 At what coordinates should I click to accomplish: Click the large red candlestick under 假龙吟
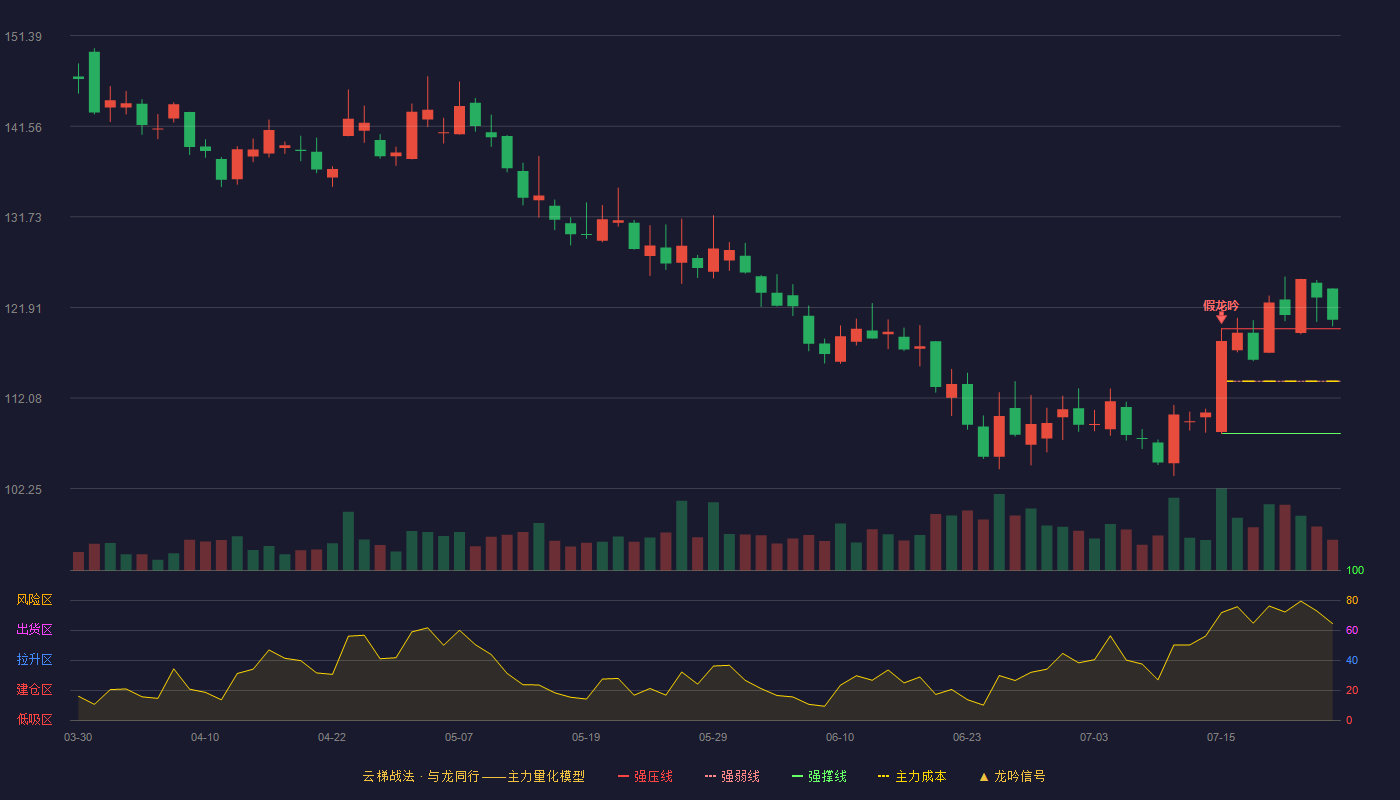coord(1221,386)
